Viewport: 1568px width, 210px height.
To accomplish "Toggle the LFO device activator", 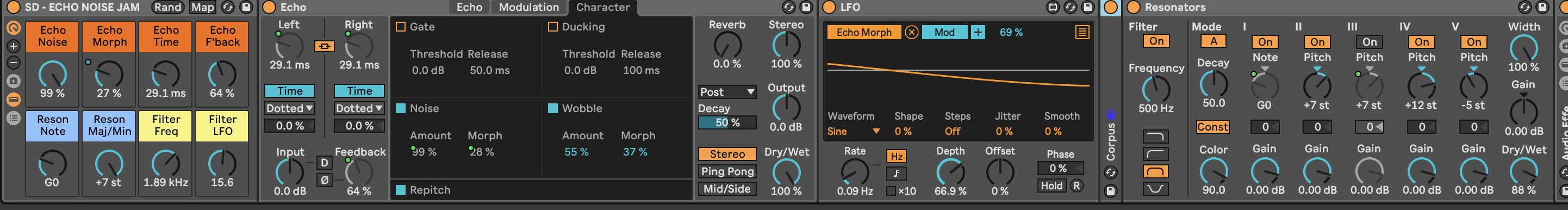I will tap(829, 7).
